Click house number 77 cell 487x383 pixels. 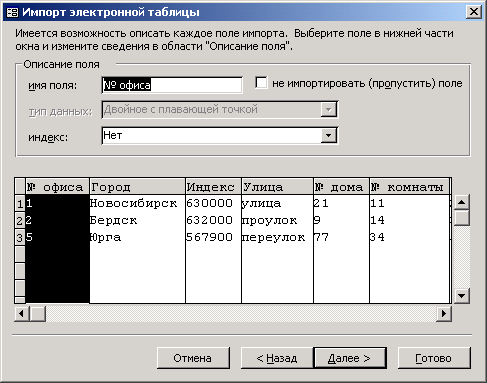coord(341,237)
